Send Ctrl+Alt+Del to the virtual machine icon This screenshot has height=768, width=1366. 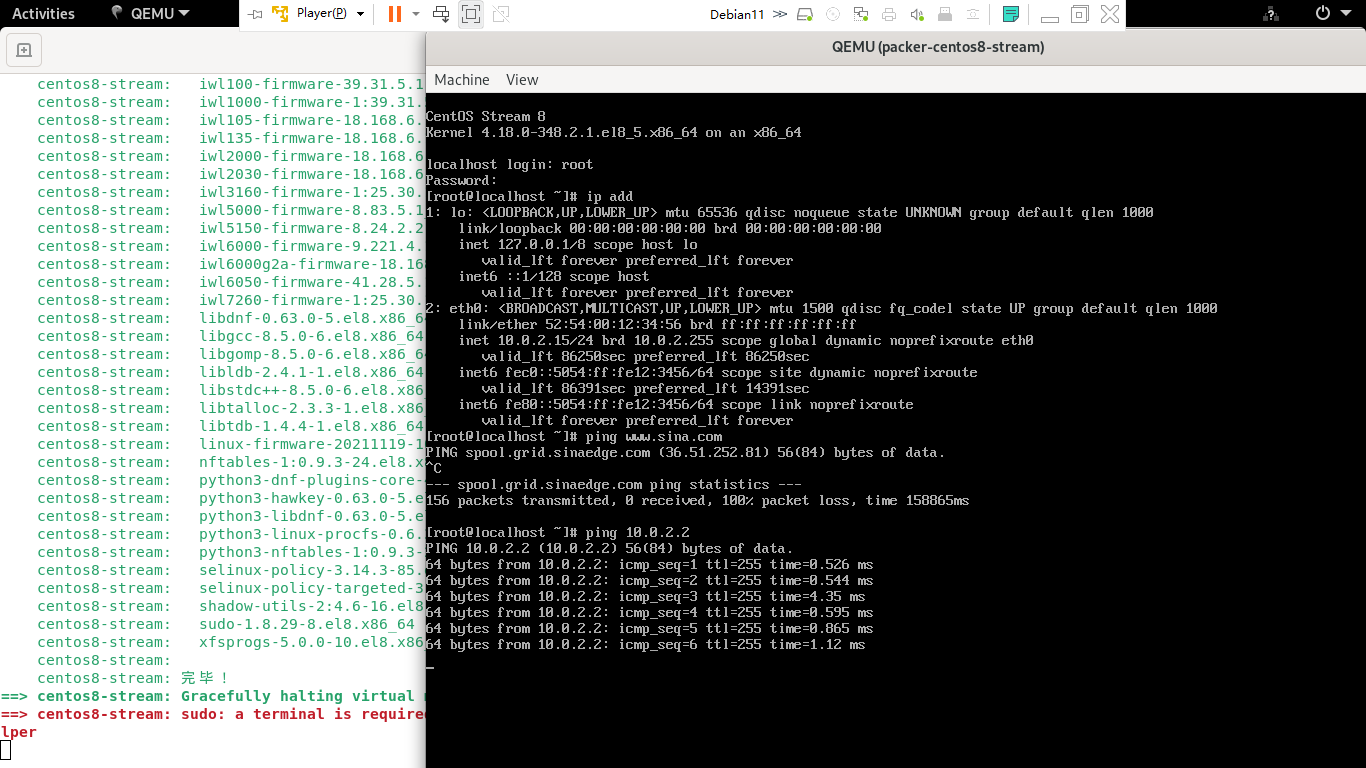[x=441, y=14]
